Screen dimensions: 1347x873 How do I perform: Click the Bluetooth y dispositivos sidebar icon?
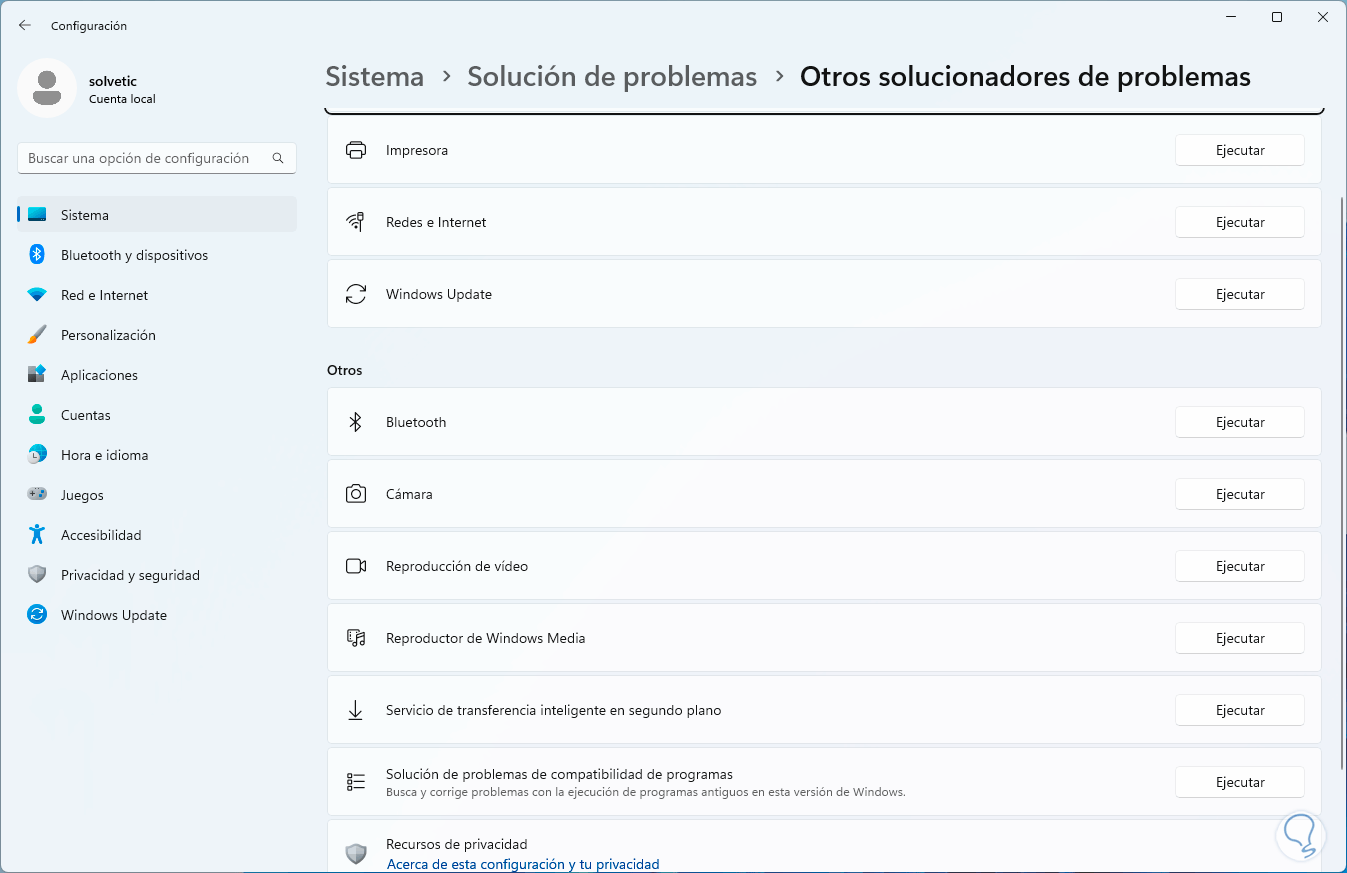[37, 255]
